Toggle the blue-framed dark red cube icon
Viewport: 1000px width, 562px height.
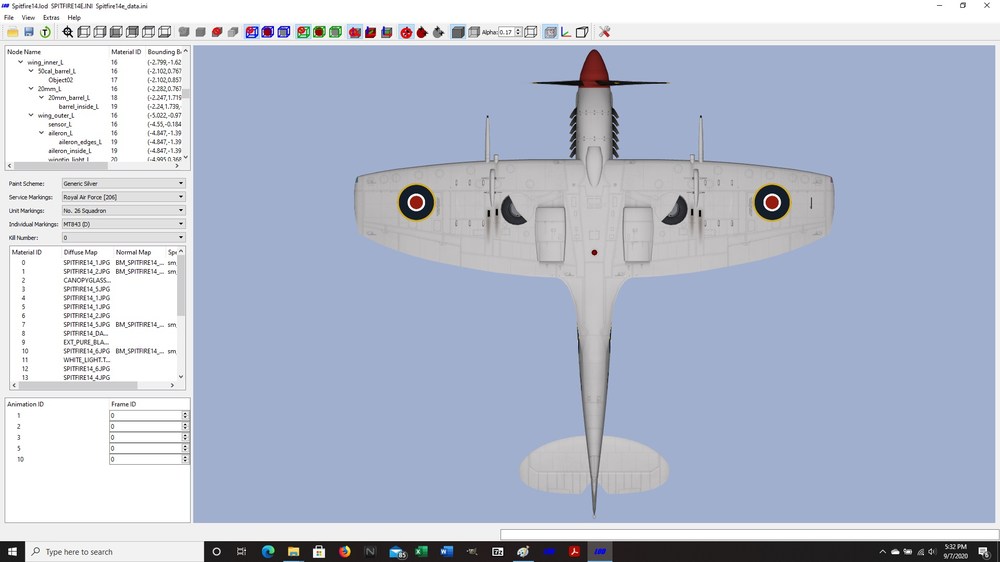[268, 32]
